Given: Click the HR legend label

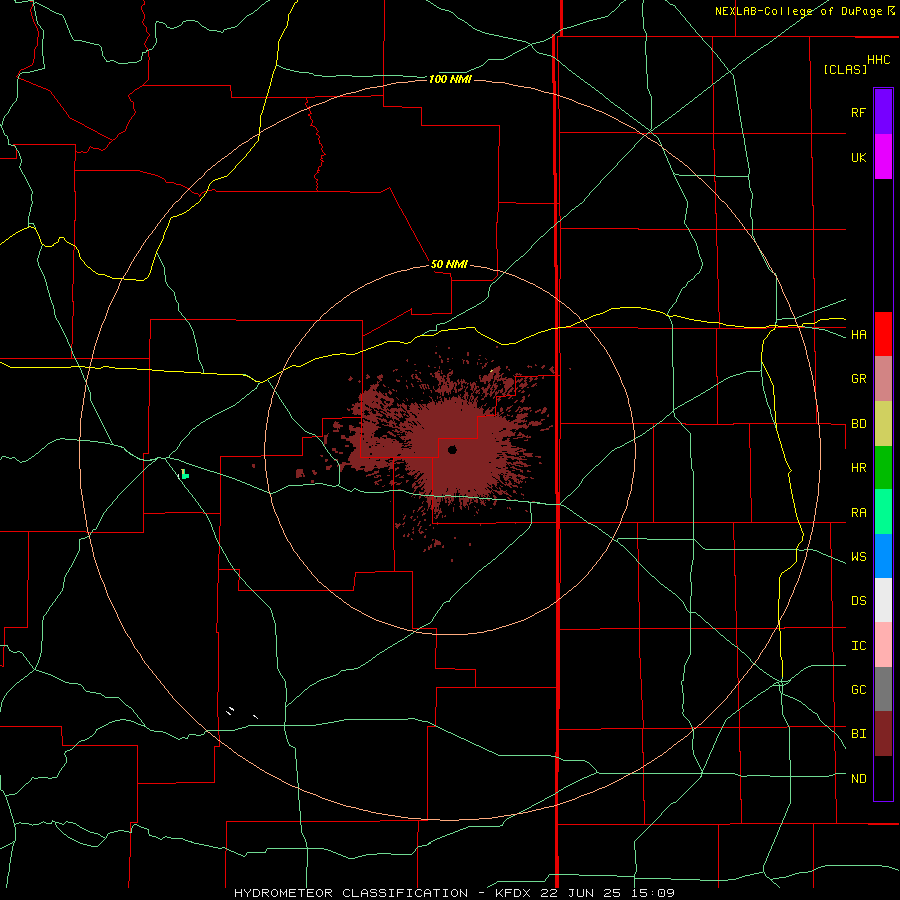Looking at the screenshot, I should point(858,468).
